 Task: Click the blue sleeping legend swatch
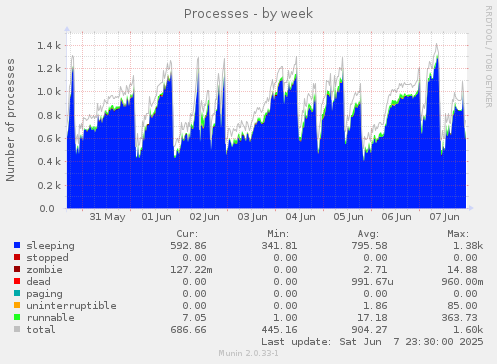17,245
